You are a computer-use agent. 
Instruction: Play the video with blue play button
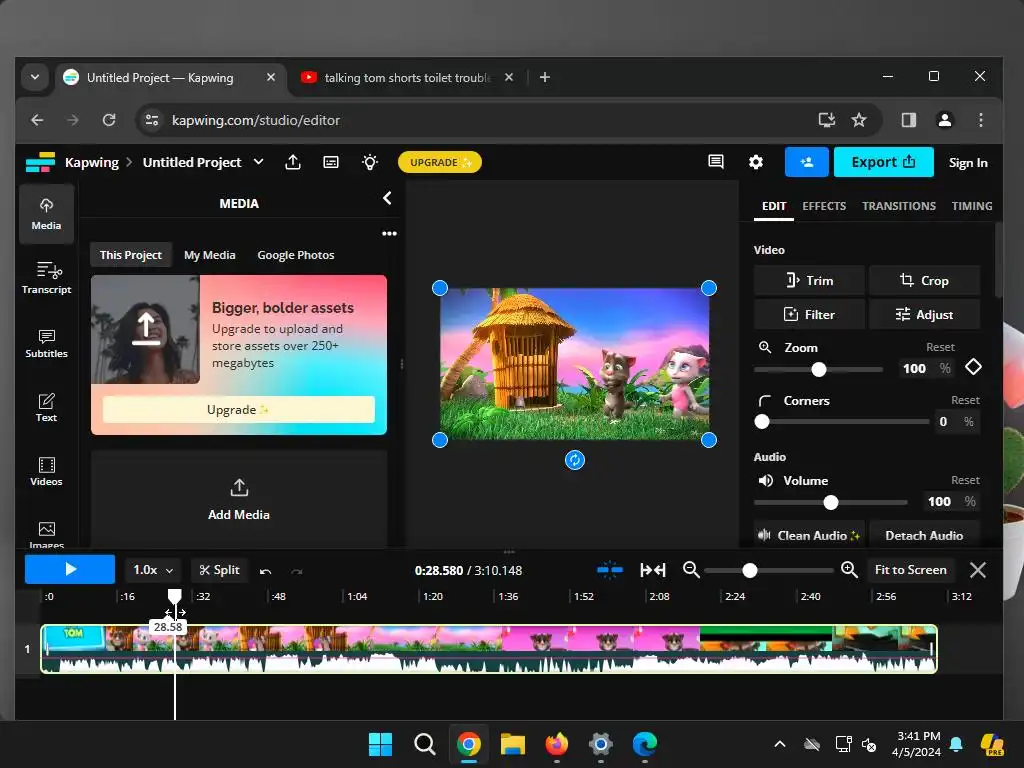tap(70, 569)
